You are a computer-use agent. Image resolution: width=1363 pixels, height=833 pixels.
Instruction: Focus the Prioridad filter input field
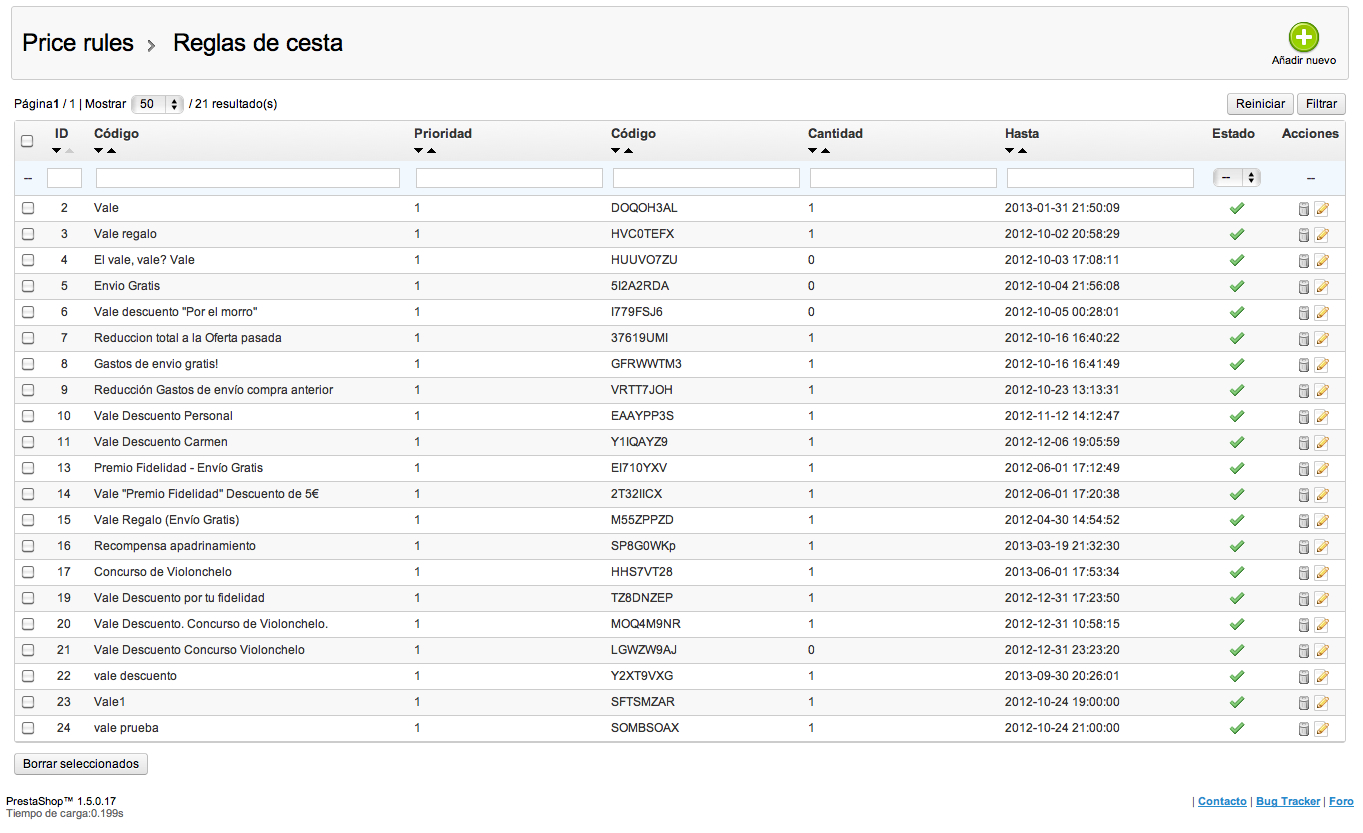[509, 178]
